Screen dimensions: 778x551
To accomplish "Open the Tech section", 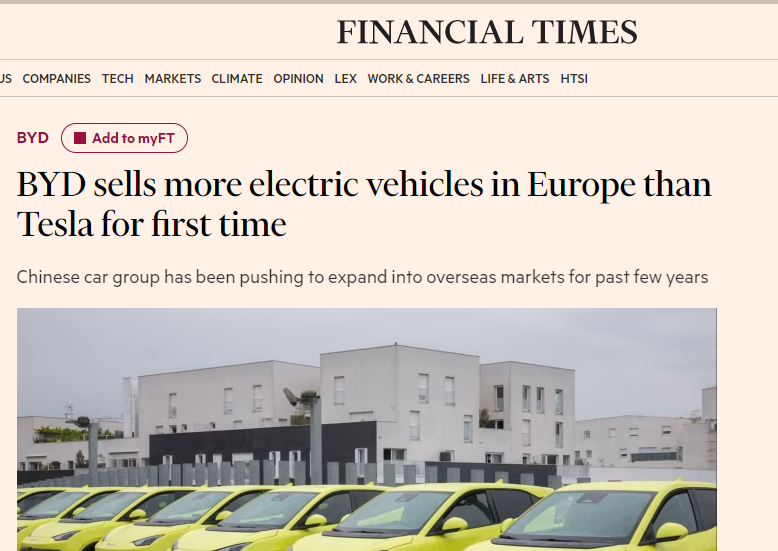I will 117,79.
